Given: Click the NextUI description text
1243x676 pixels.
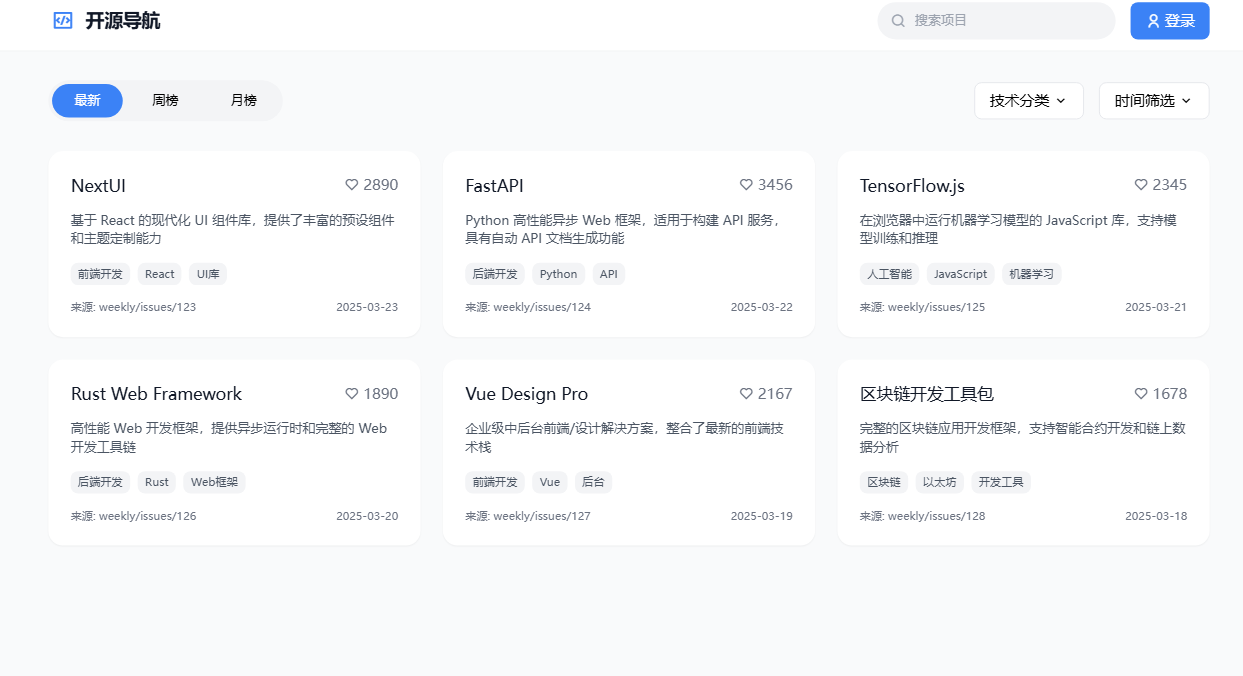Looking at the screenshot, I should [x=233, y=229].
